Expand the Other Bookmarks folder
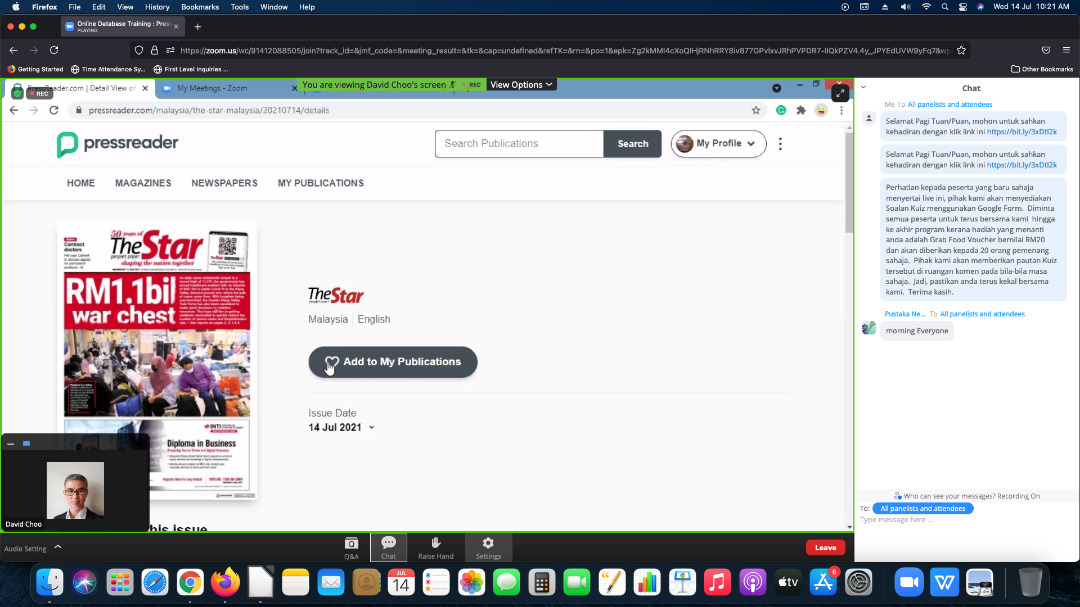The image size is (1080, 607). 1041,69
